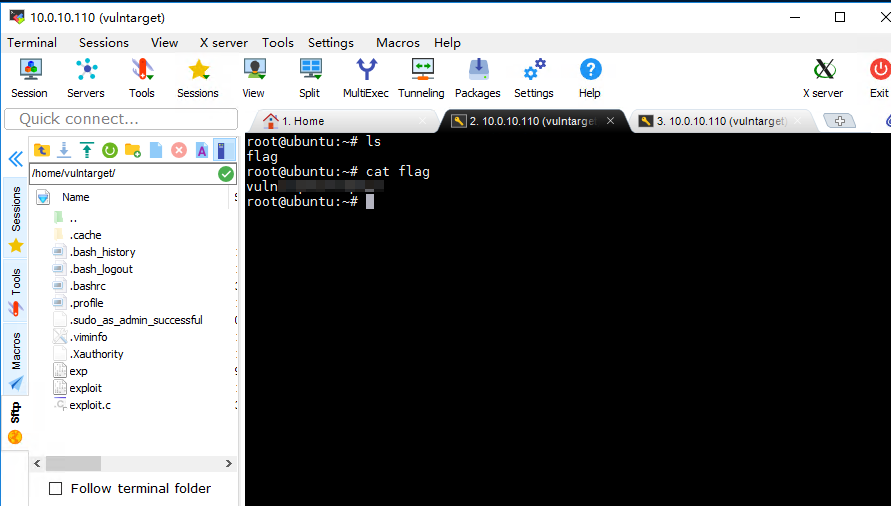Confirm remote path with green checkmark button
891x506 pixels.
pos(226,173)
